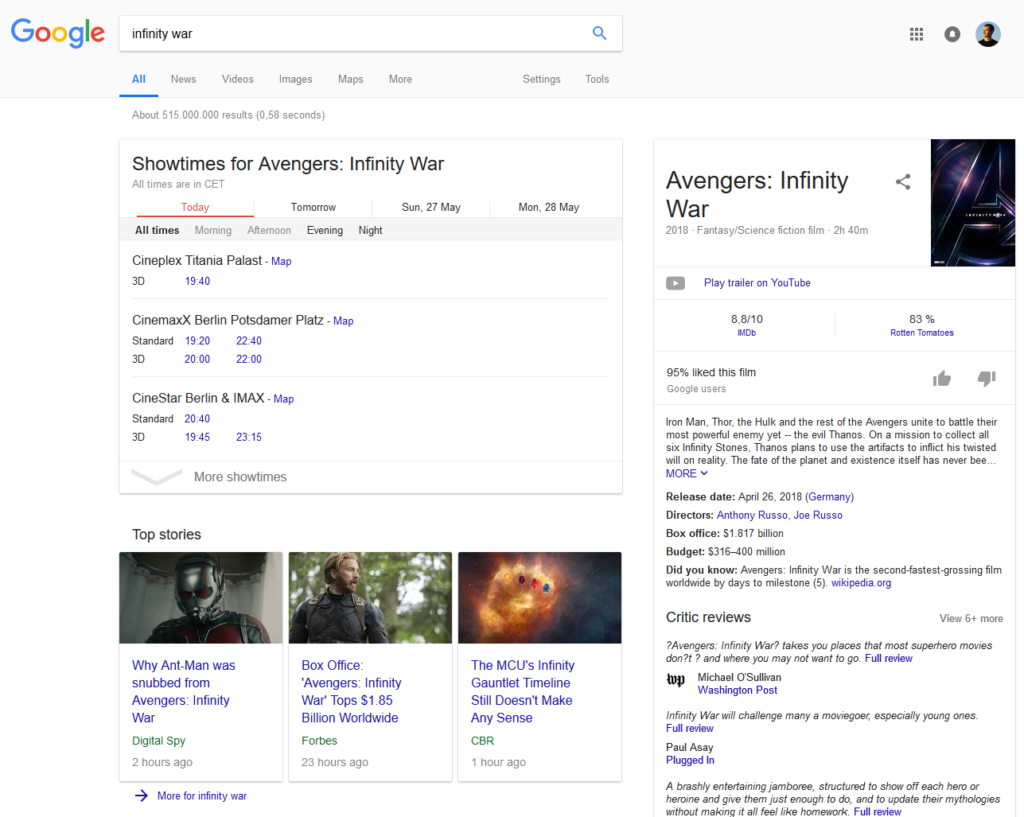The image size is (1024, 817).
Task: View the Cineplex Titania Palast map
Action: pos(281,261)
